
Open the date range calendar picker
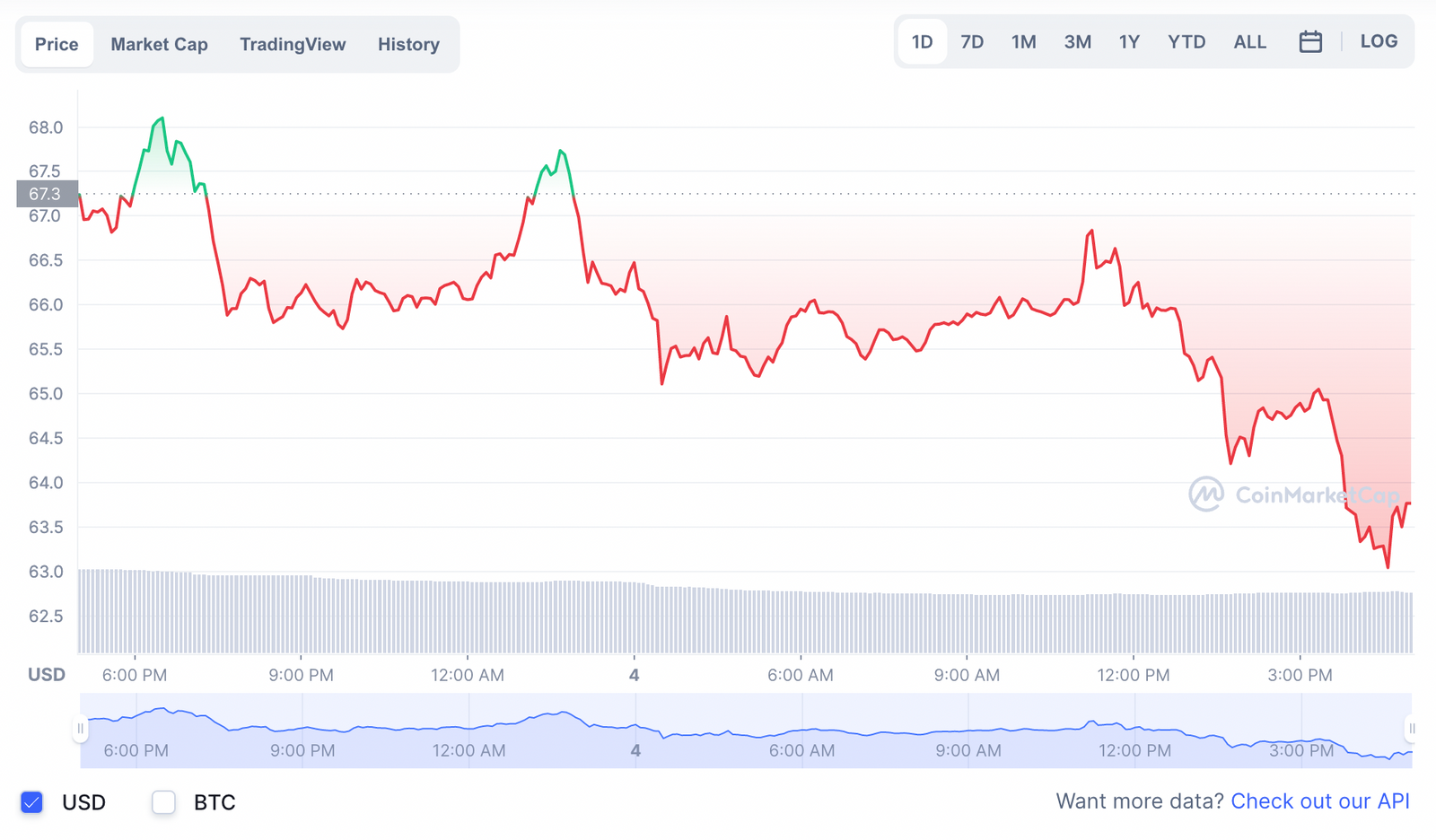point(1310,41)
